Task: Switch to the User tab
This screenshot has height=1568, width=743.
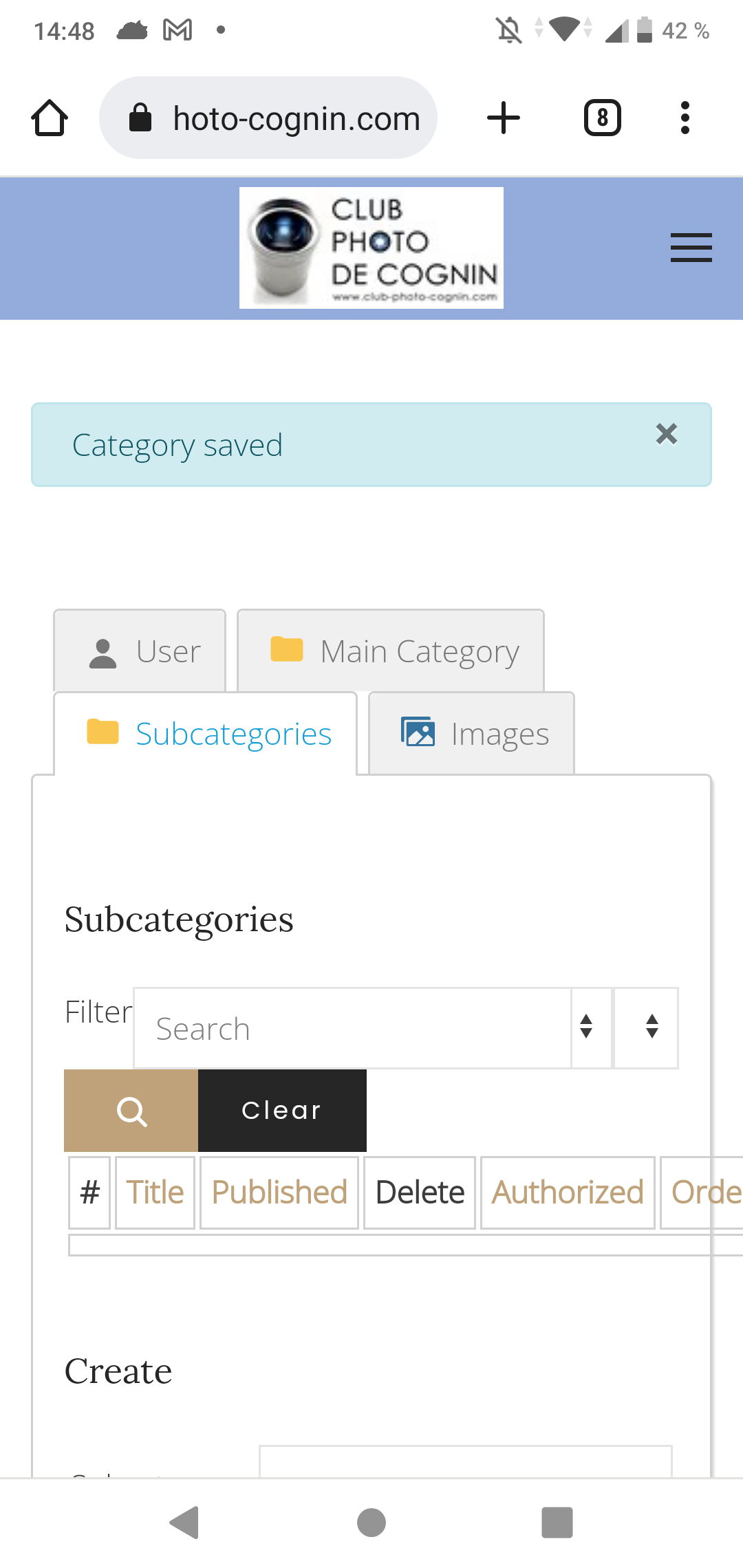Action: coord(140,651)
